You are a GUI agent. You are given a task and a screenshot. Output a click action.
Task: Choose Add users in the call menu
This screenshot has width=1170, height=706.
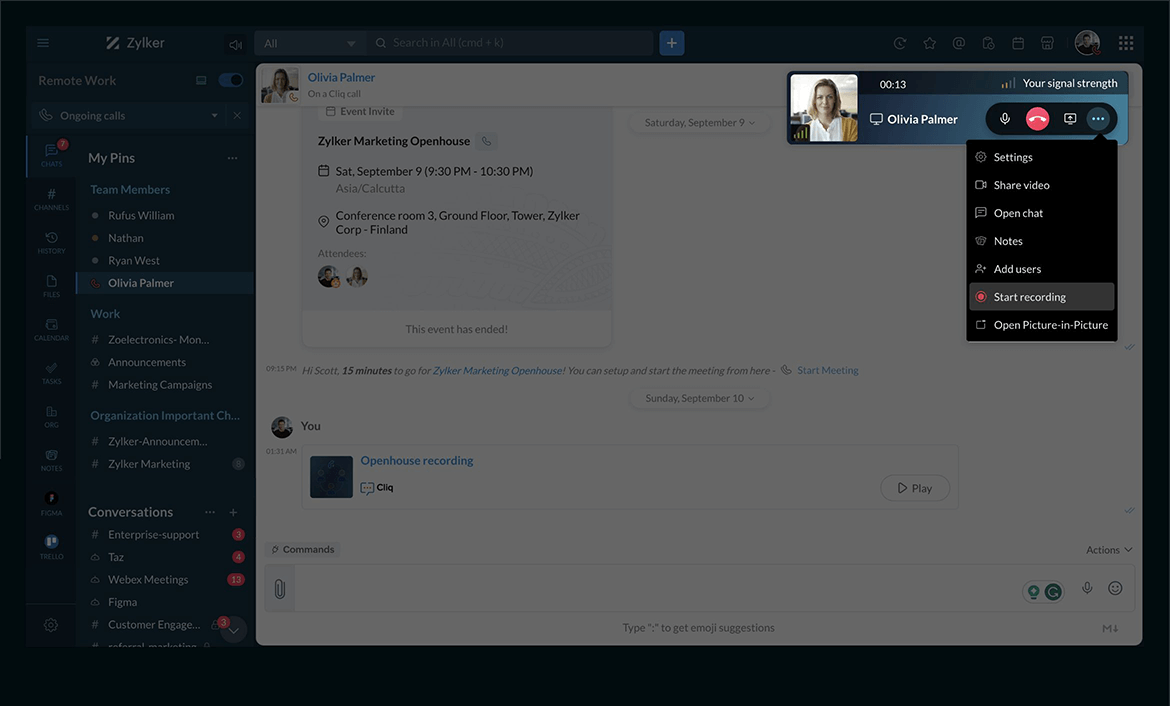(x=1017, y=269)
